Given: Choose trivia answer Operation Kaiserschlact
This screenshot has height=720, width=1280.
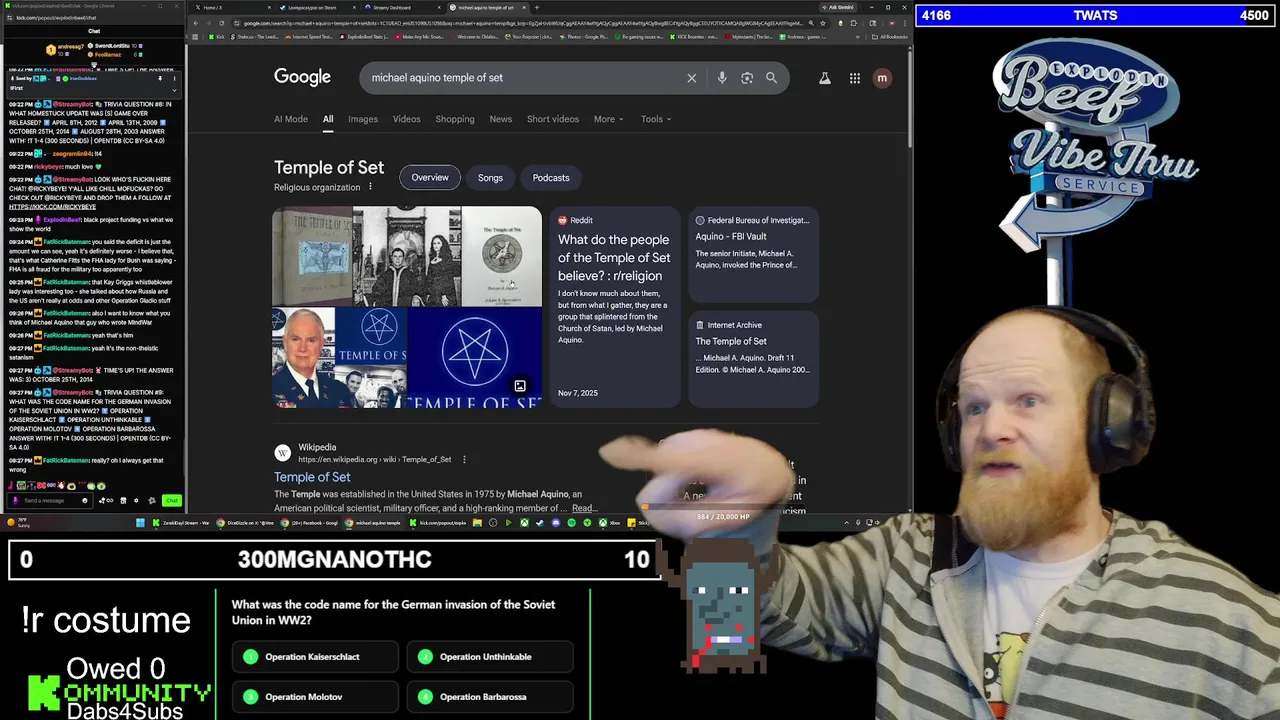Looking at the screenshot, I should [315, 657].
